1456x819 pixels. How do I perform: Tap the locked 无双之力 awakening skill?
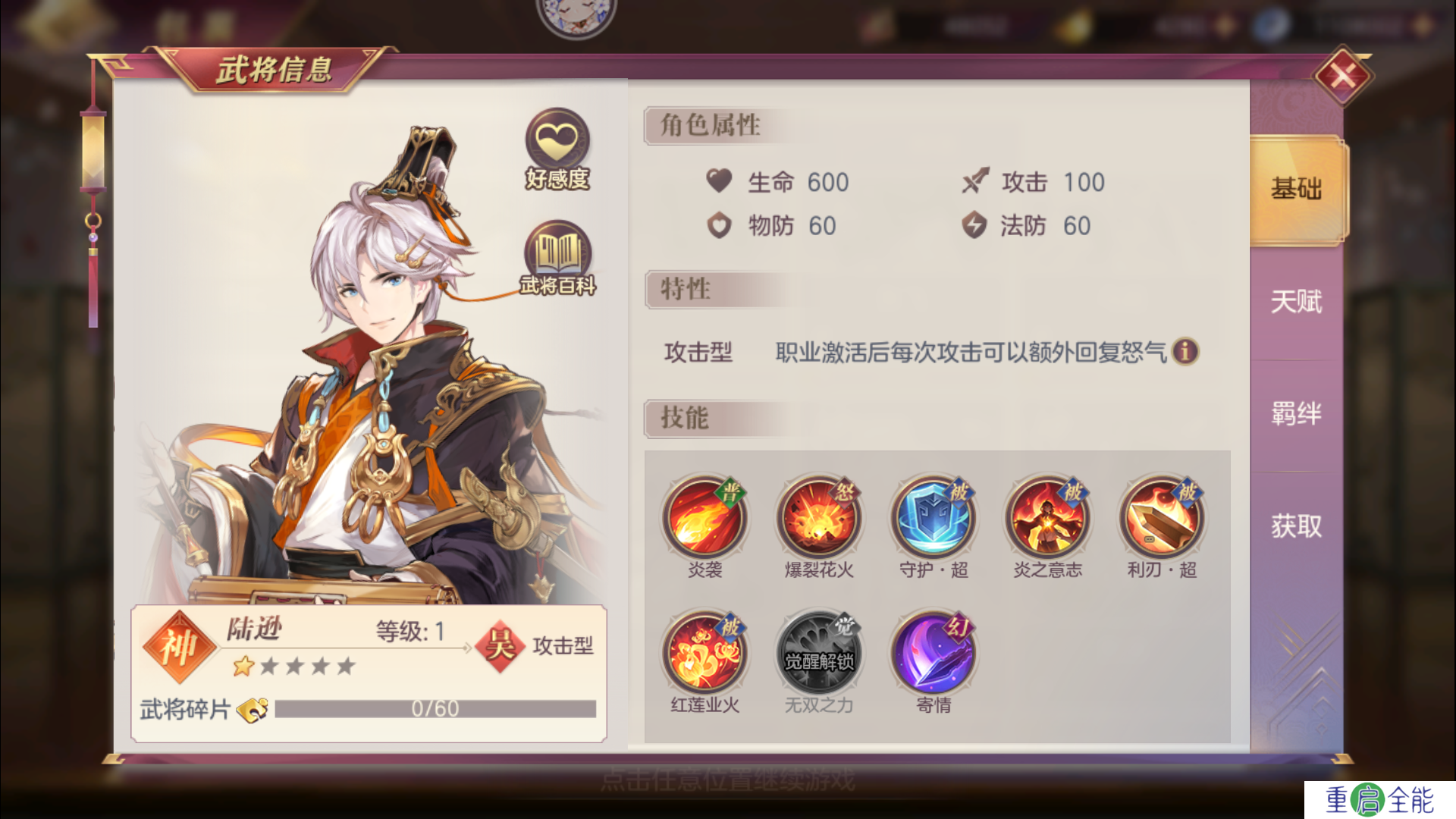point(819,653)
